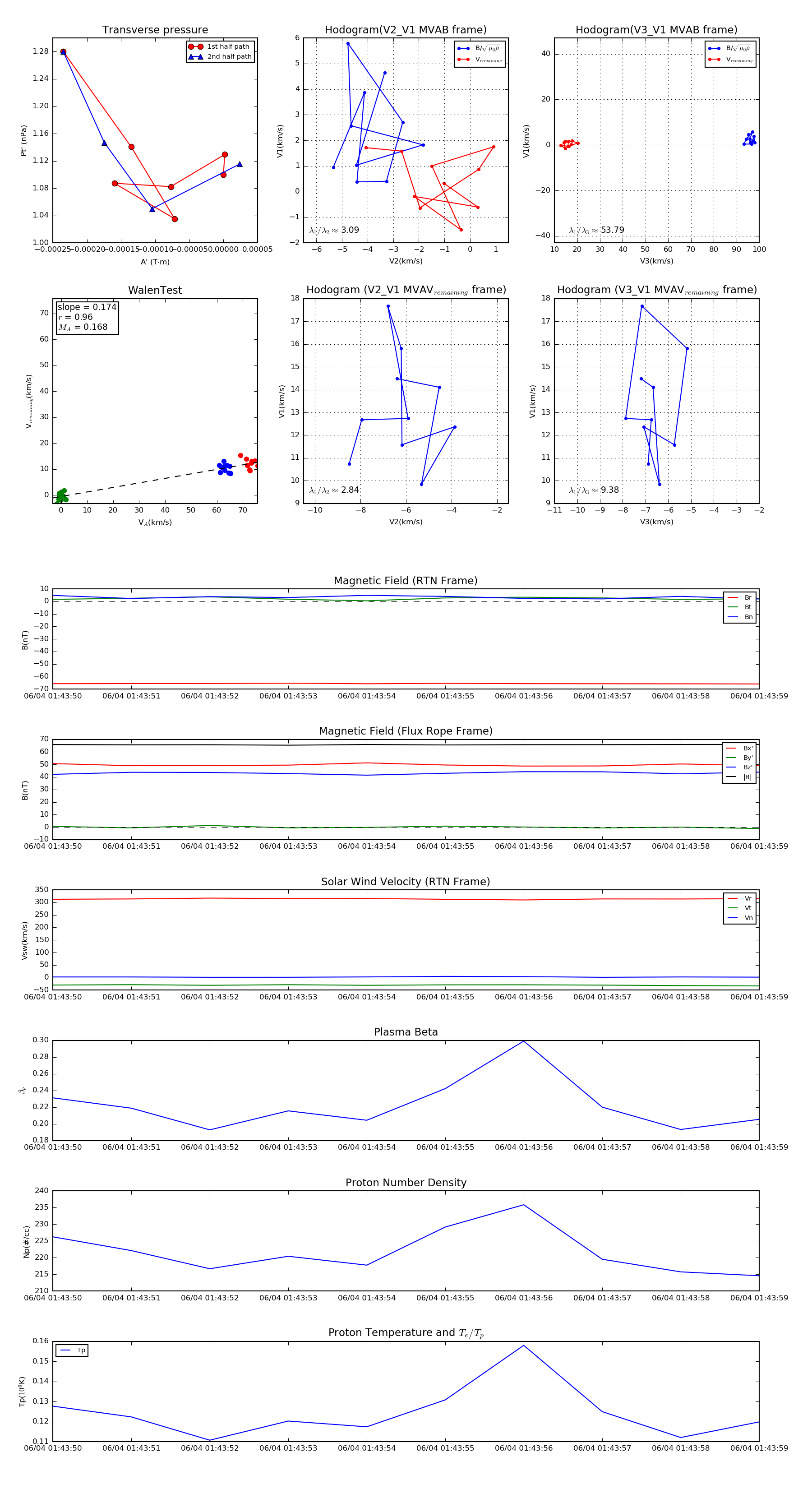Click the 'Hodogram(V3_V1 MVAB frame)' title
The width and height of the screenshot is (812, 1489).
pyautogui.click(x=656, y=30)
